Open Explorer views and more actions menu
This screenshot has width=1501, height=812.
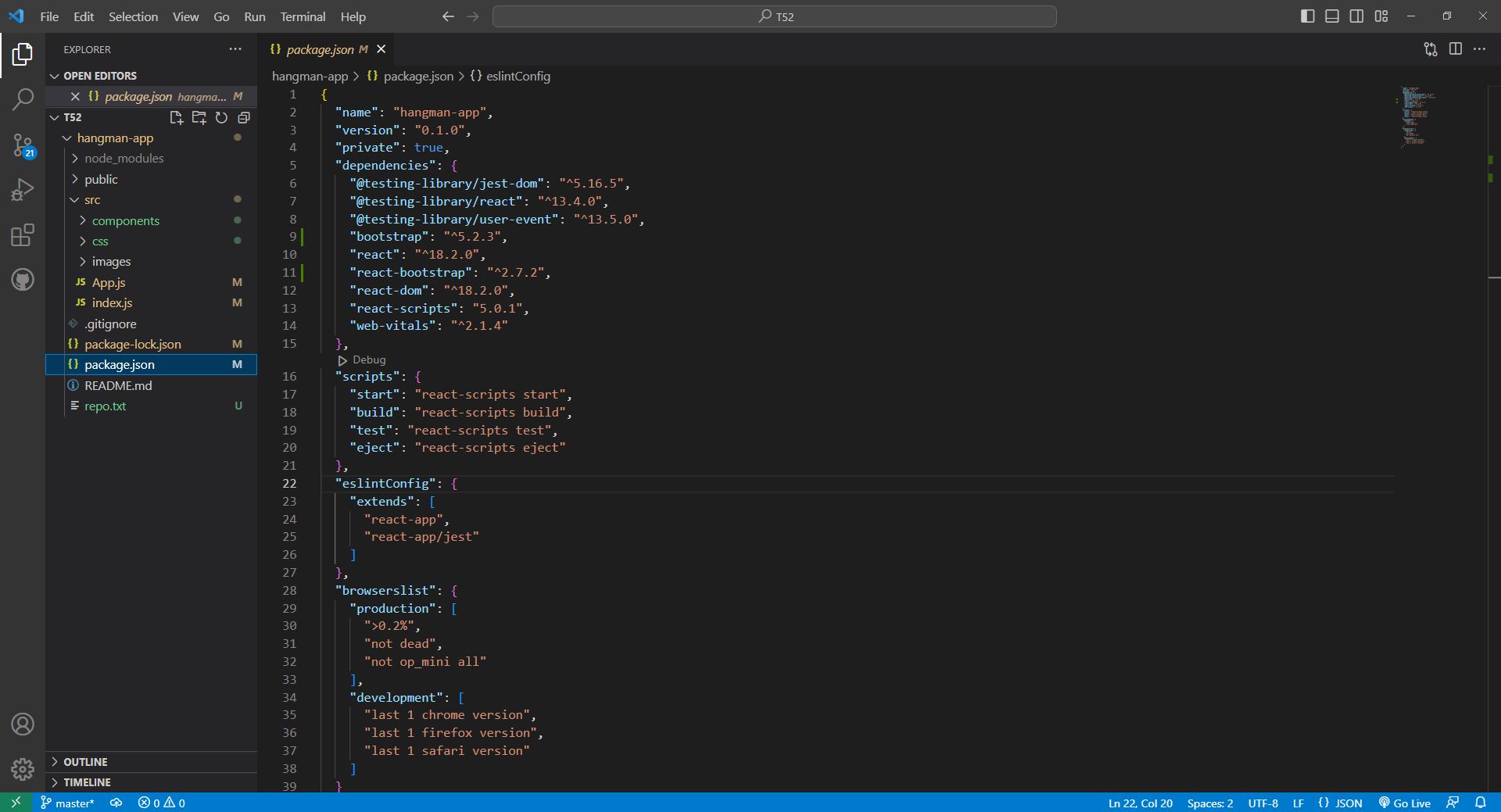[x=235, y=48]
